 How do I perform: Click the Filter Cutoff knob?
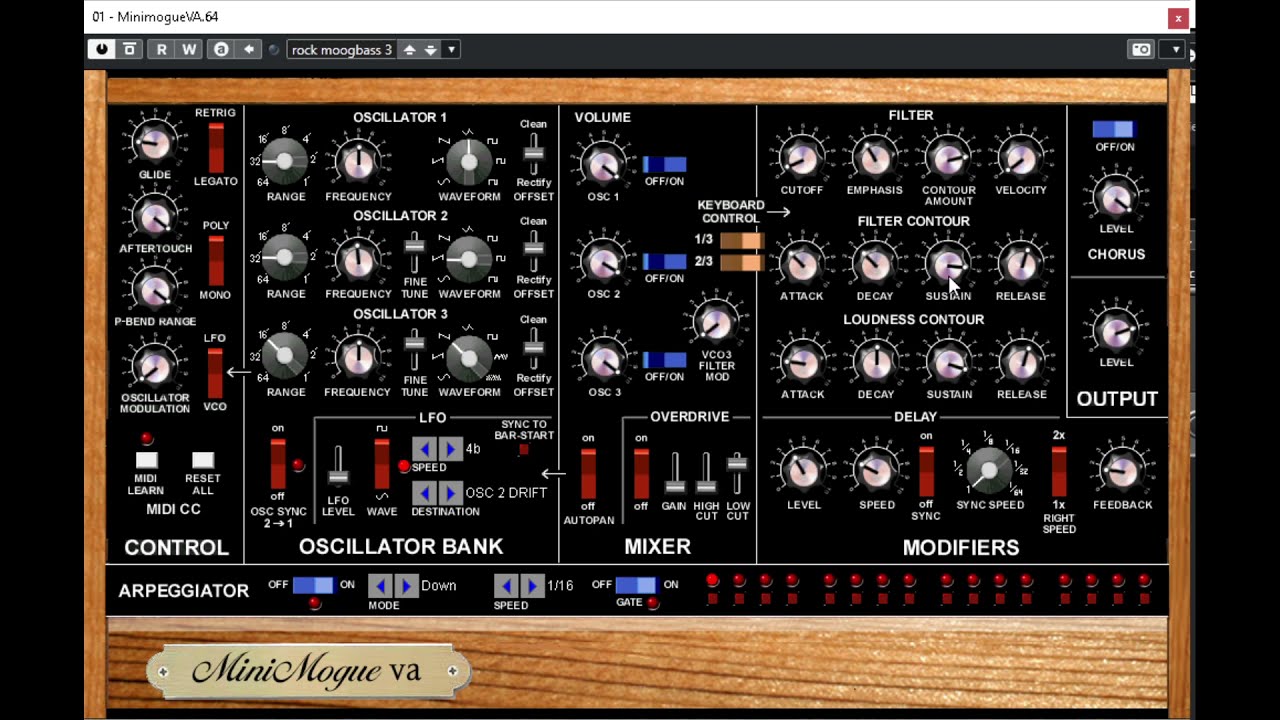click(801, 159)
